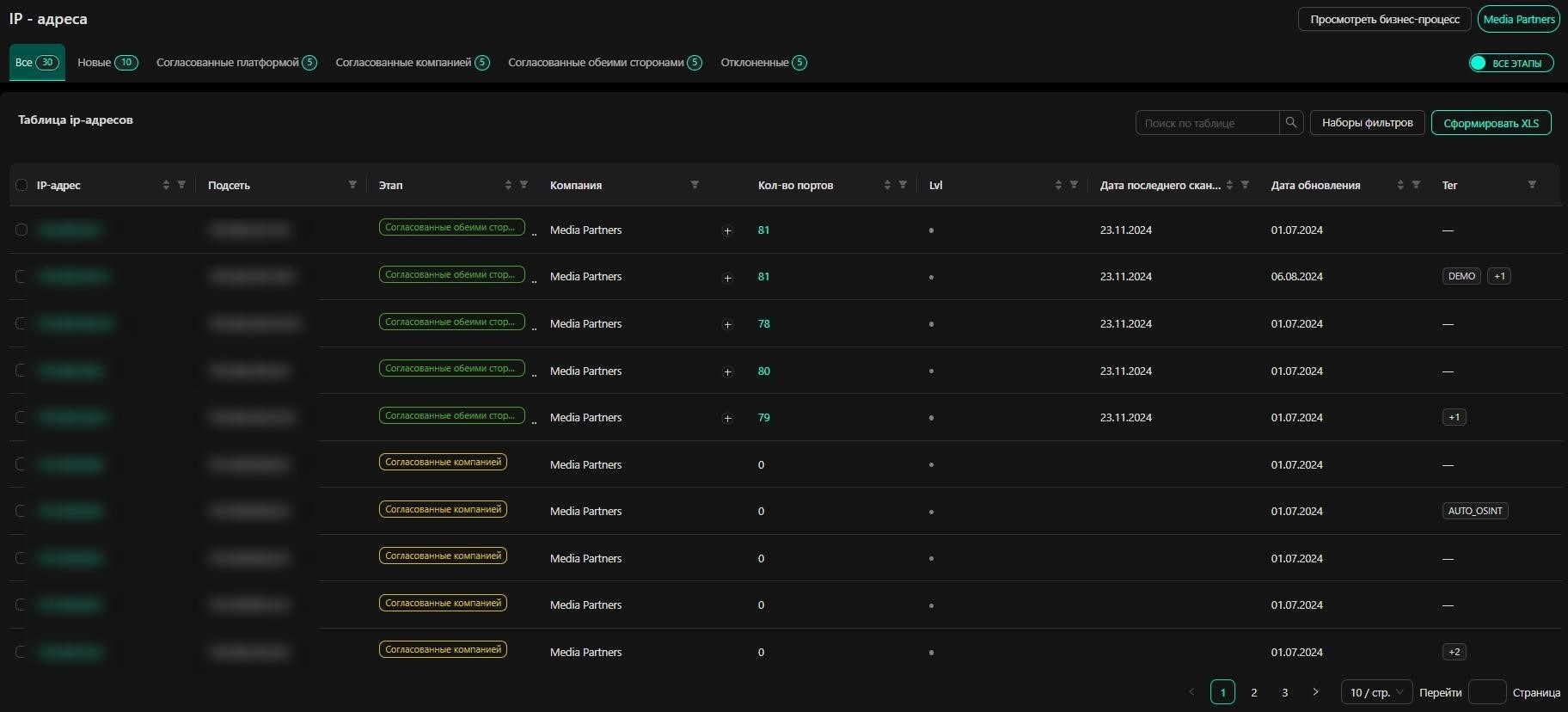Expand the first row with 81 ports
The image size is (1568, 712).
coord(727,230)
